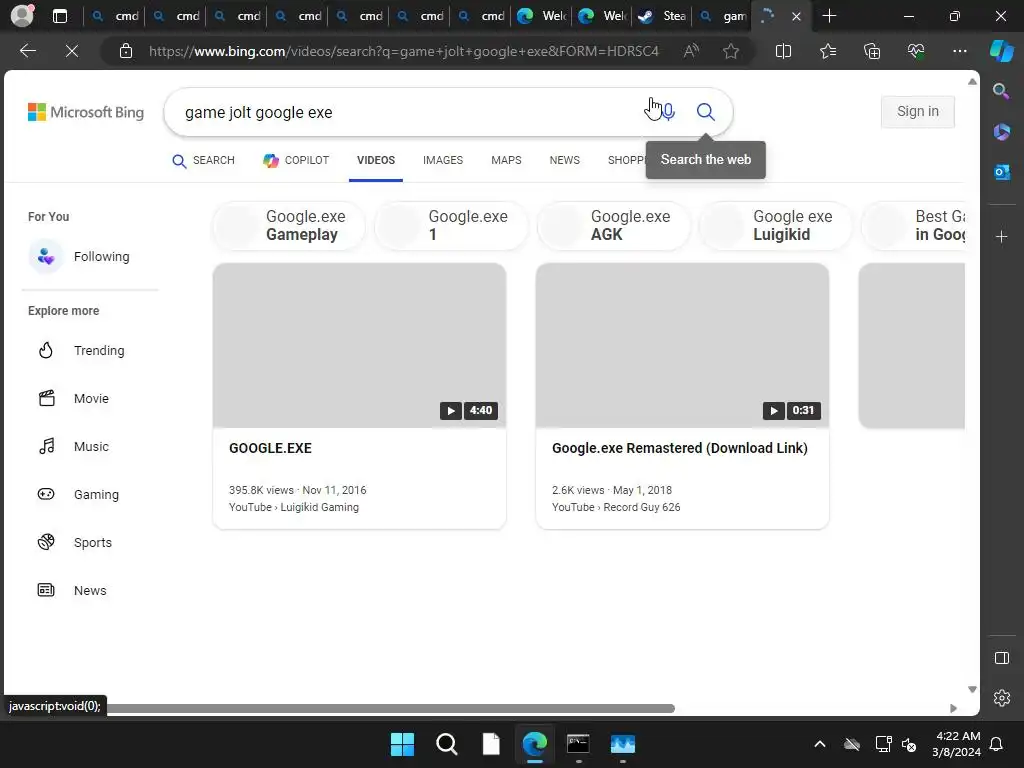
Task: Click the browser back arrow
Action: [x=27, y=51]
